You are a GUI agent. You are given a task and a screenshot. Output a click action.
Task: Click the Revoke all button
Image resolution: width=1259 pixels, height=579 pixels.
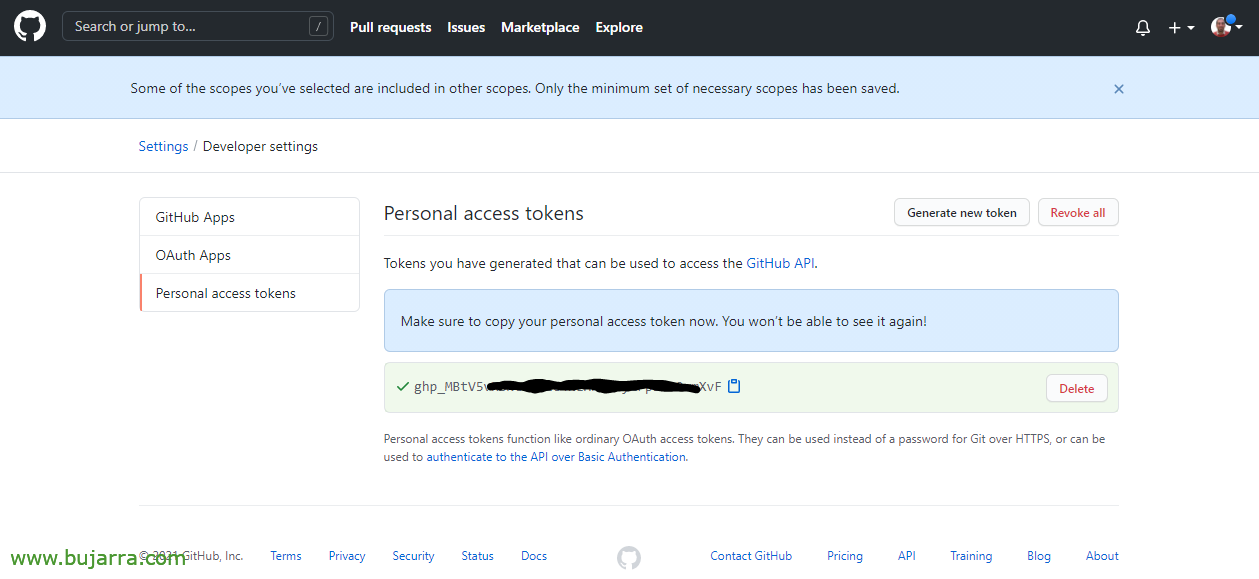[x=1078, y=212]
